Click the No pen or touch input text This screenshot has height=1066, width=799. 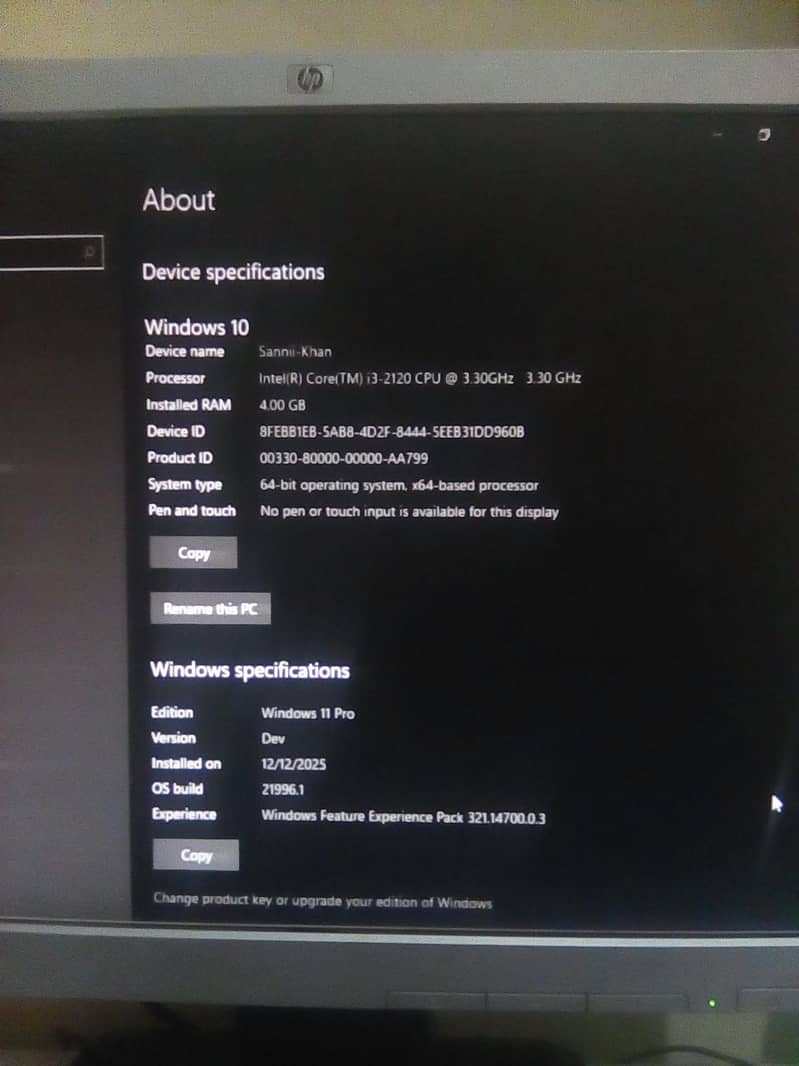pyautogui.click(x=409, y=512)
